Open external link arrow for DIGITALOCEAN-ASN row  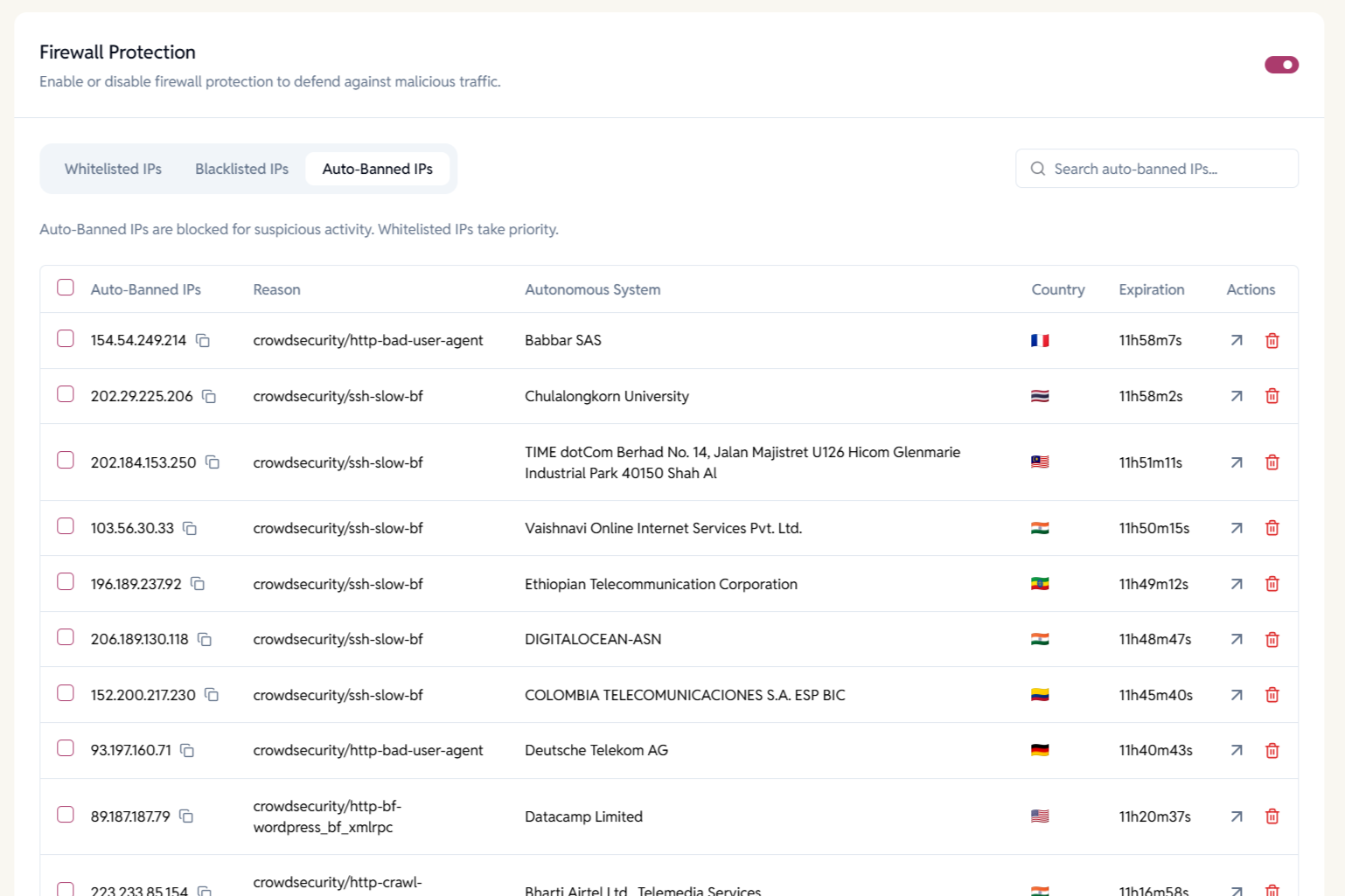pyautogui.click(x=1236, y=640)
